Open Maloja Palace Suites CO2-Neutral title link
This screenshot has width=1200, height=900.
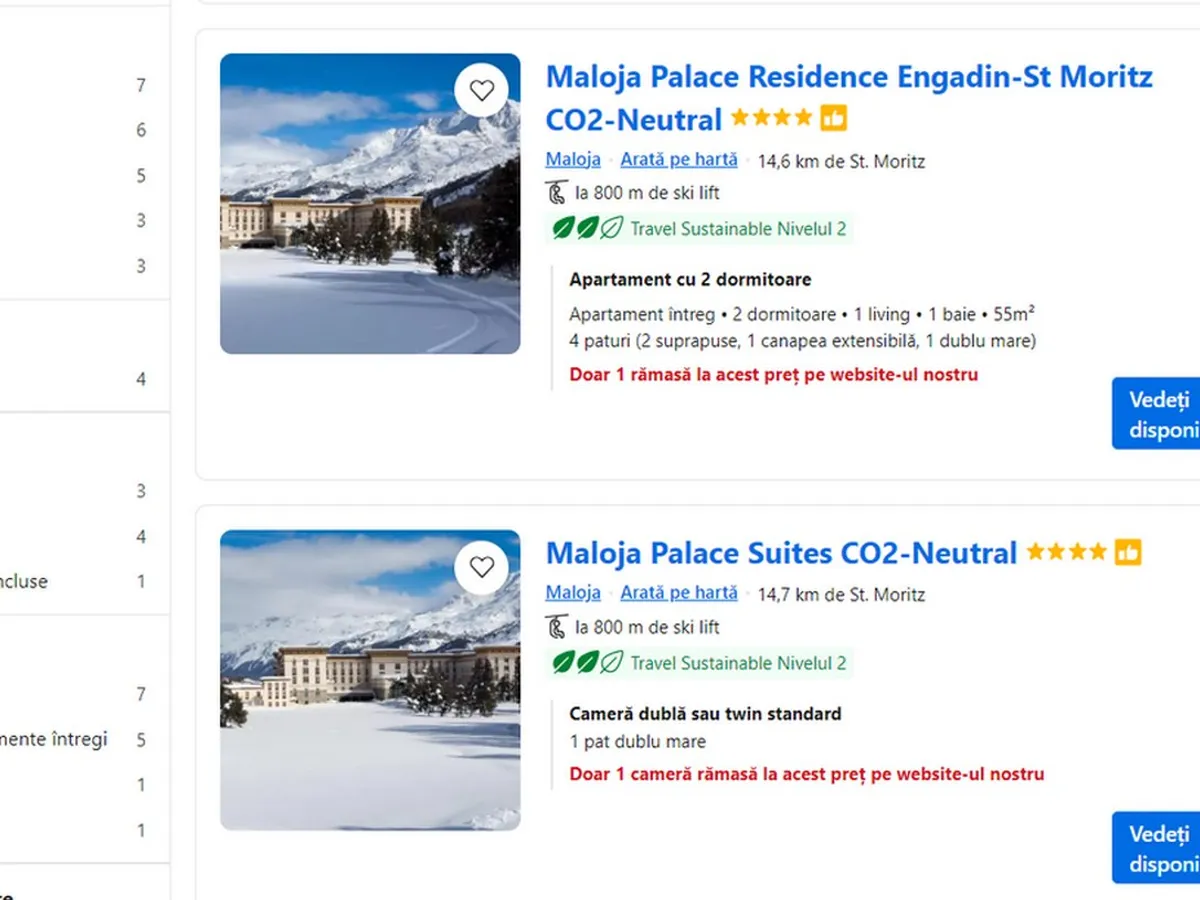coord(780,553)
